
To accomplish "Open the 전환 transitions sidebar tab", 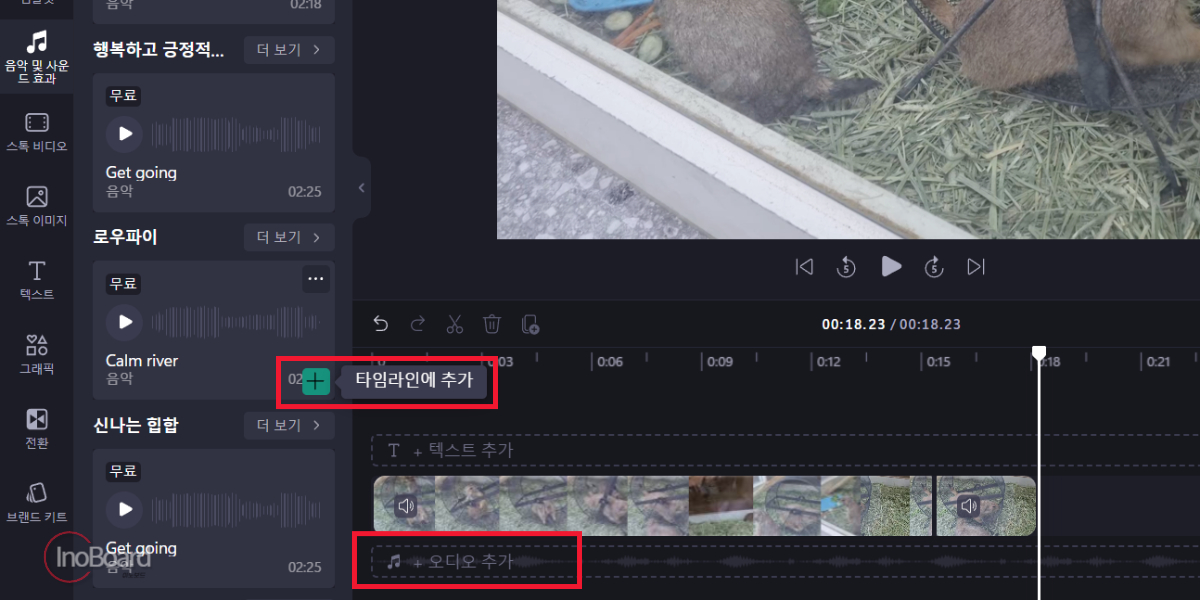I will pos(36,429).
